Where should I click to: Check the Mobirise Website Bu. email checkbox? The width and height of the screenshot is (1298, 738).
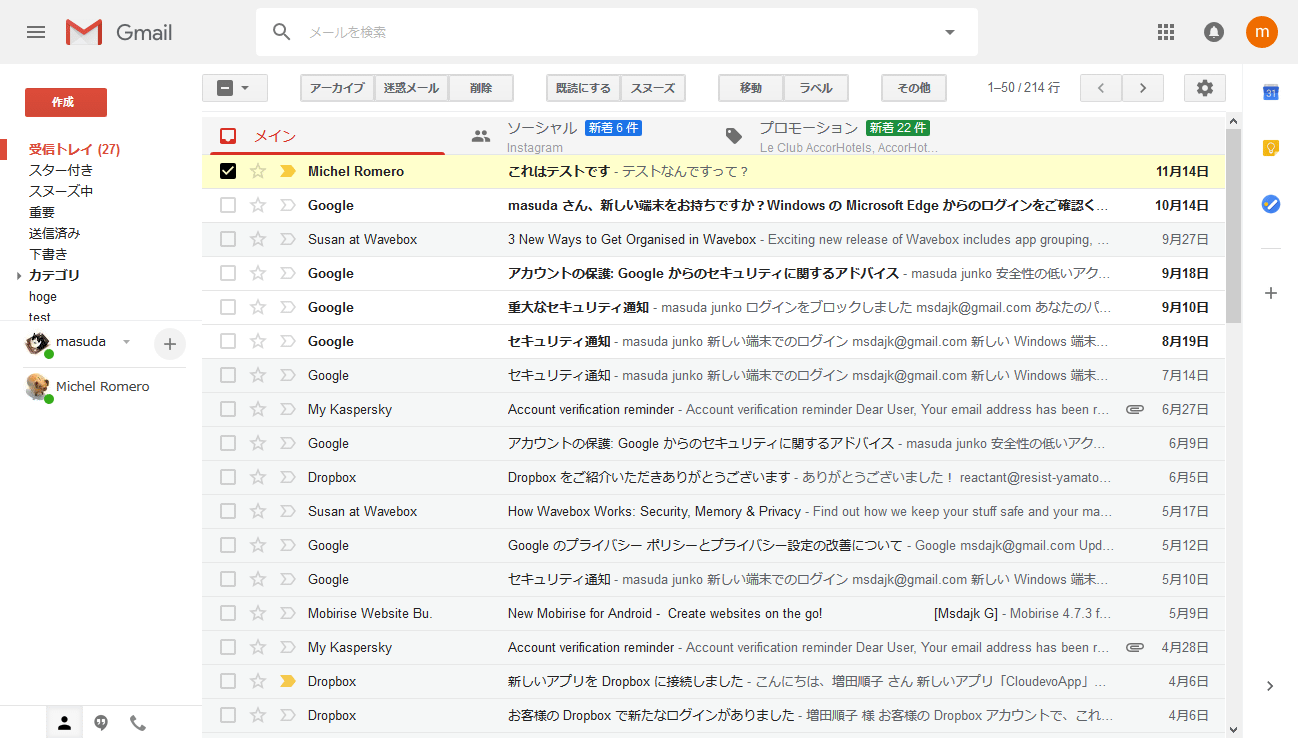pyautogui.click(x=228, y=613)
